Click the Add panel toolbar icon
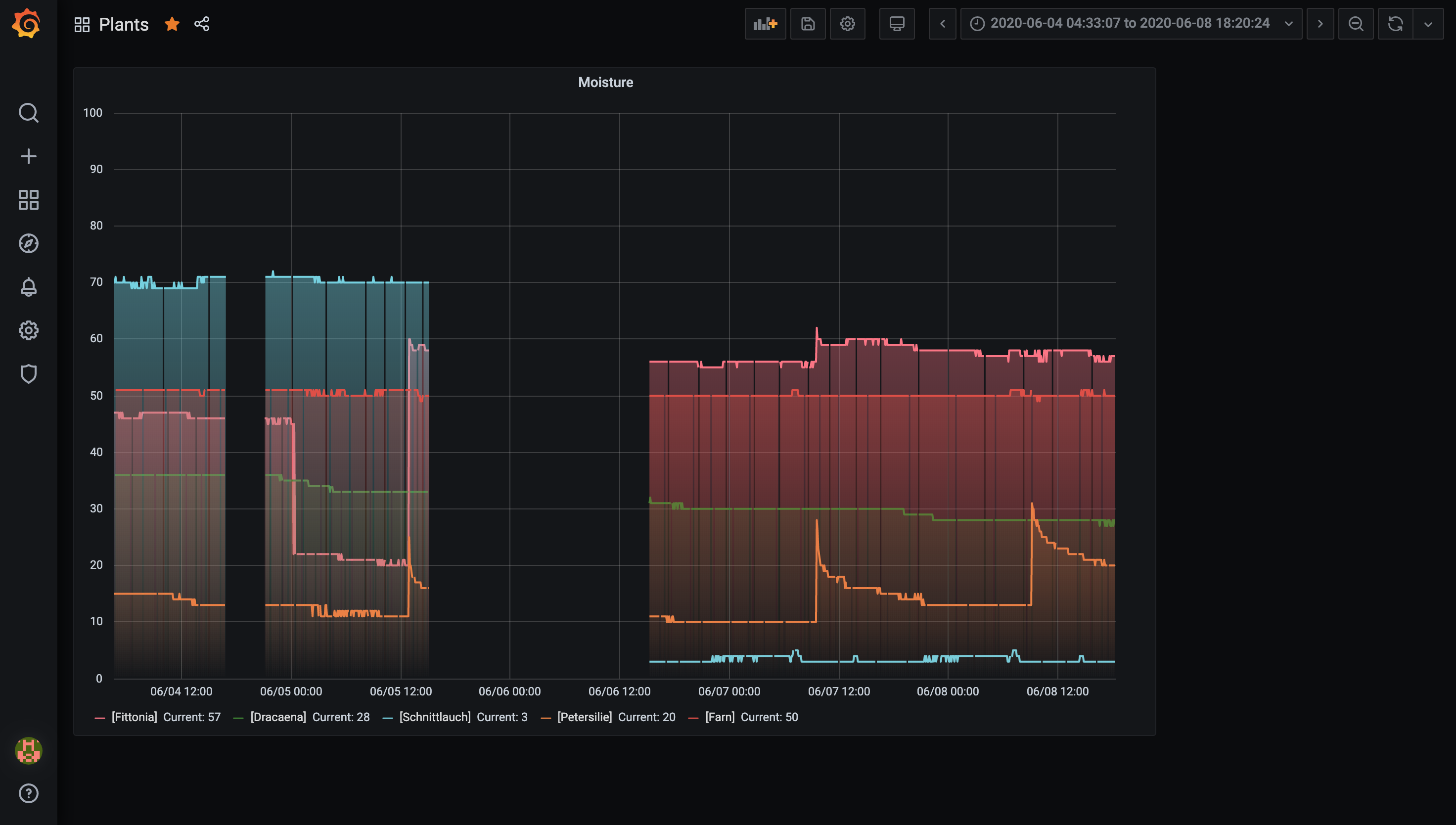This screenshot has width=1456, height=825. point(765,24)
